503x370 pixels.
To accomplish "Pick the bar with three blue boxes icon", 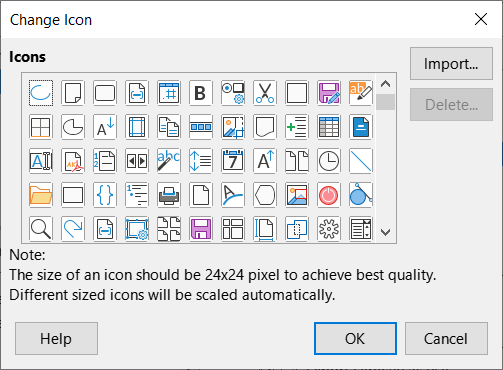I will [201, 127].
